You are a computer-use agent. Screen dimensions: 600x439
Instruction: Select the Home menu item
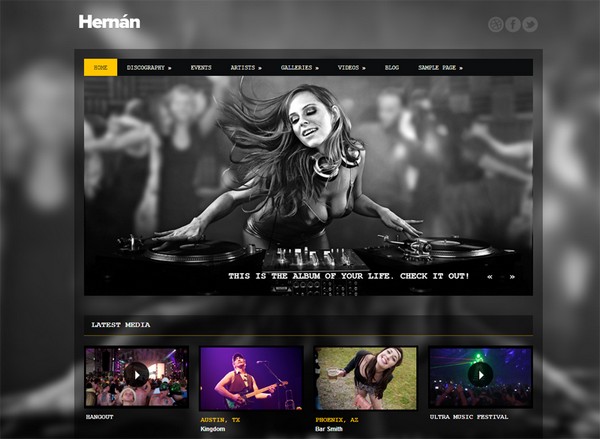pyautogui.click(x=100, y=68)
